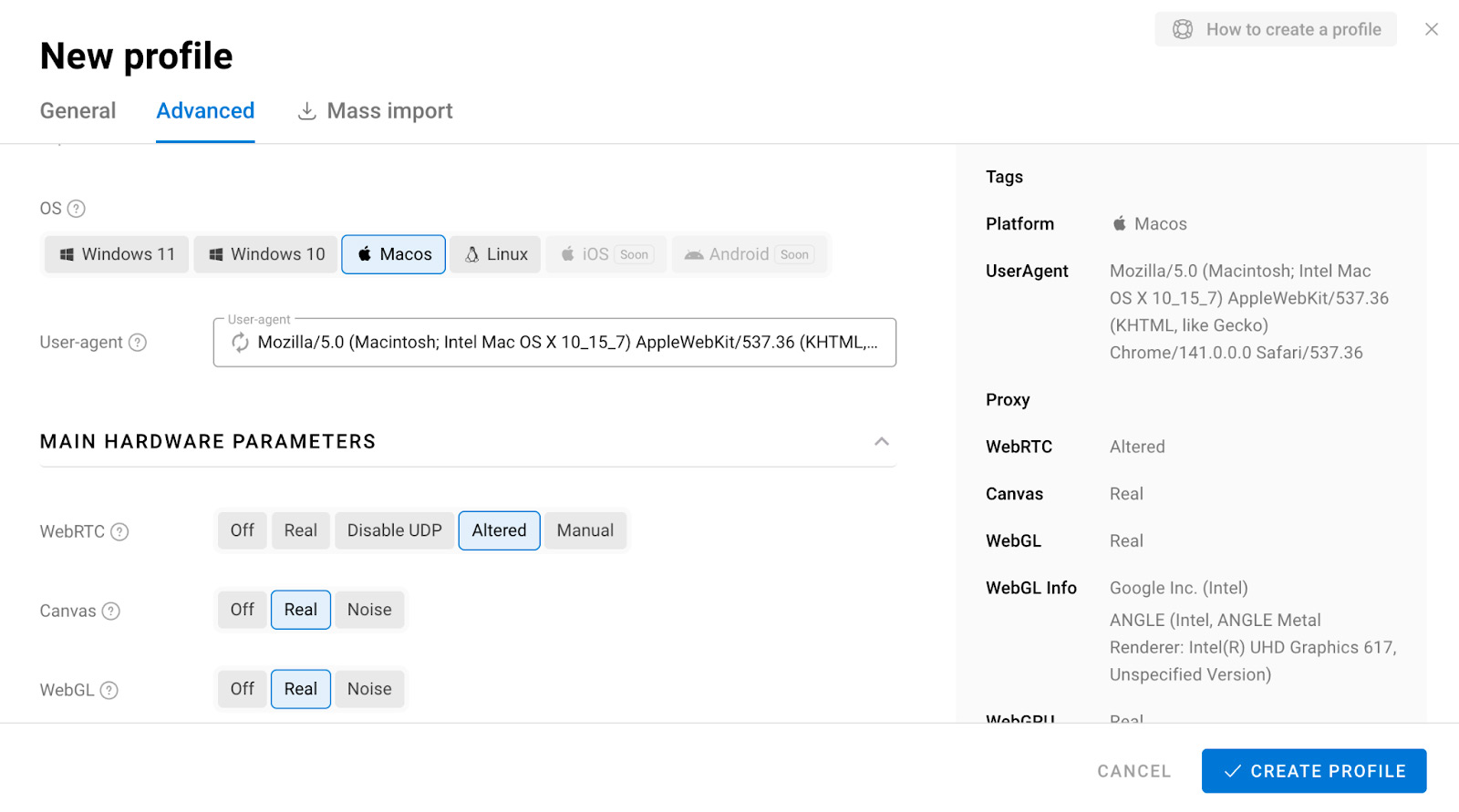Viewport: 1459px width, 812px height.
Task: Click the WebRTC help question mark icon
Action: click(119, 532)
